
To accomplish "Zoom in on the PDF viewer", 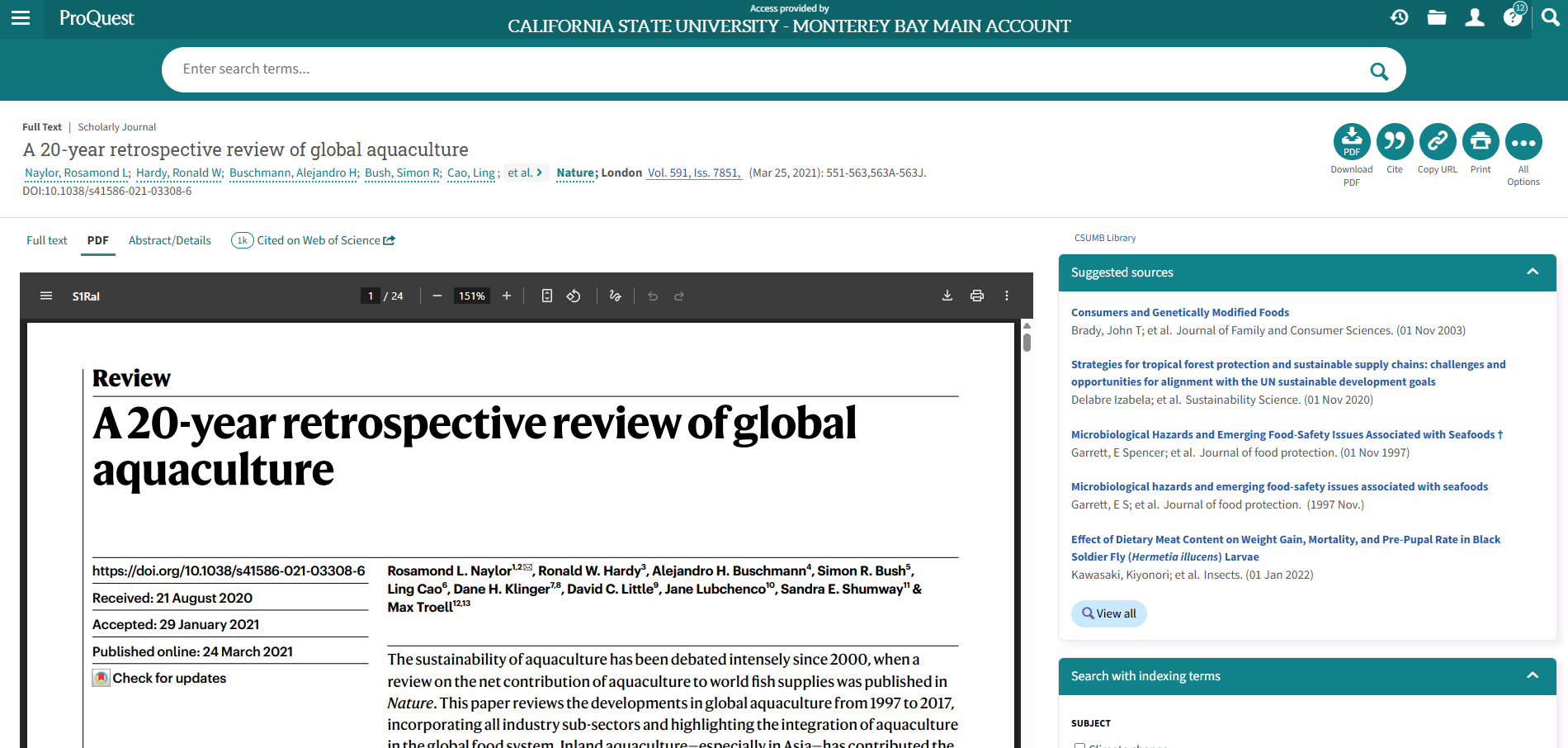I will pos(507,296).
